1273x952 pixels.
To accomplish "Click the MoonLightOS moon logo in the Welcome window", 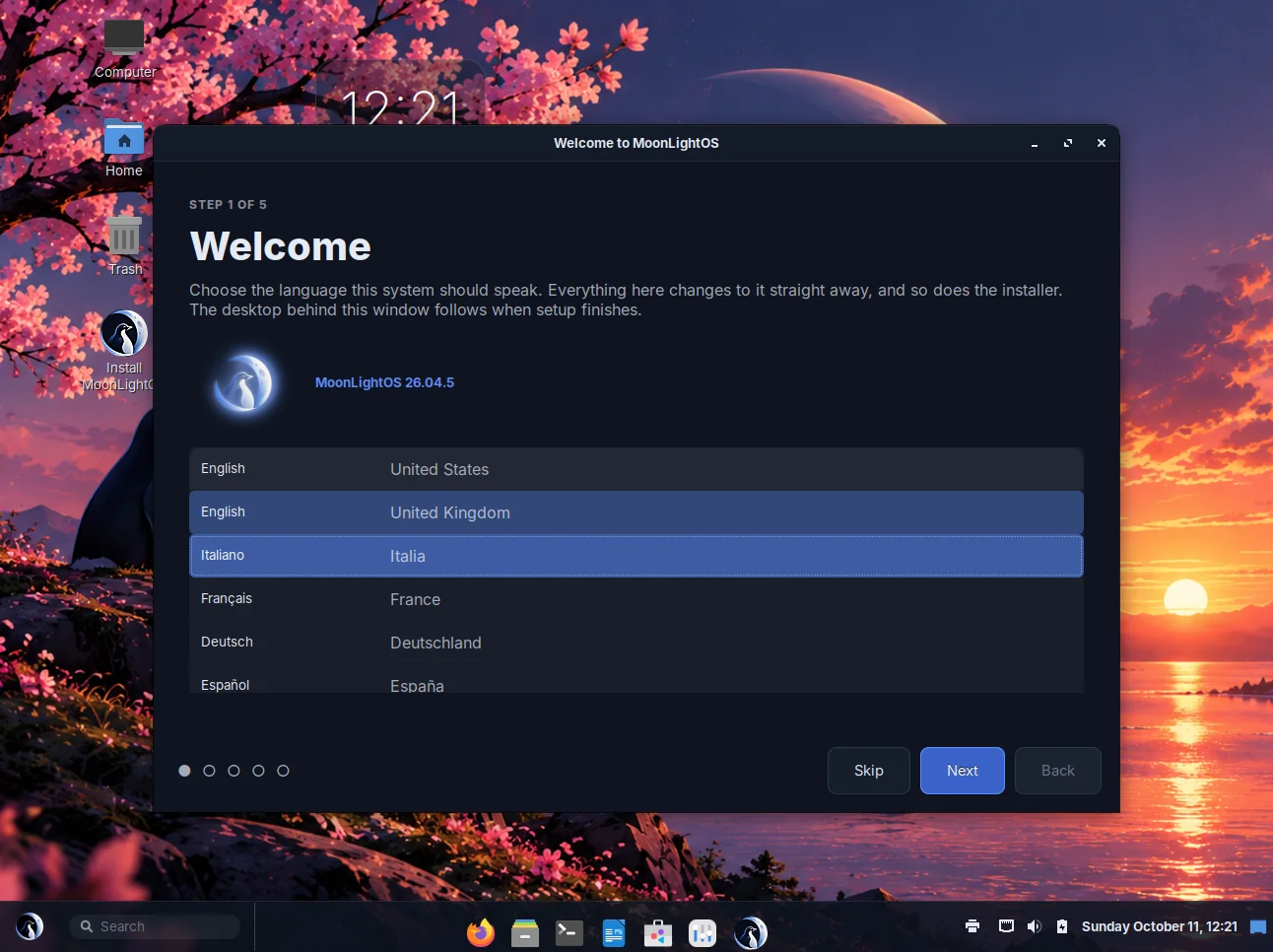I will point(243,383).
